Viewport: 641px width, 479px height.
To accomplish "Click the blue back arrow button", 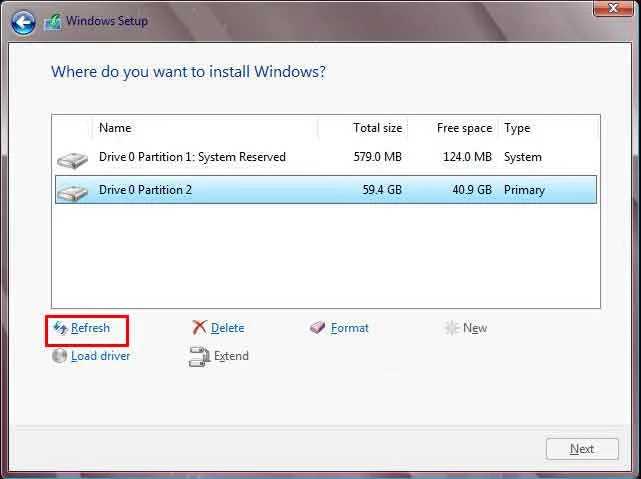I will pos(23,22).
